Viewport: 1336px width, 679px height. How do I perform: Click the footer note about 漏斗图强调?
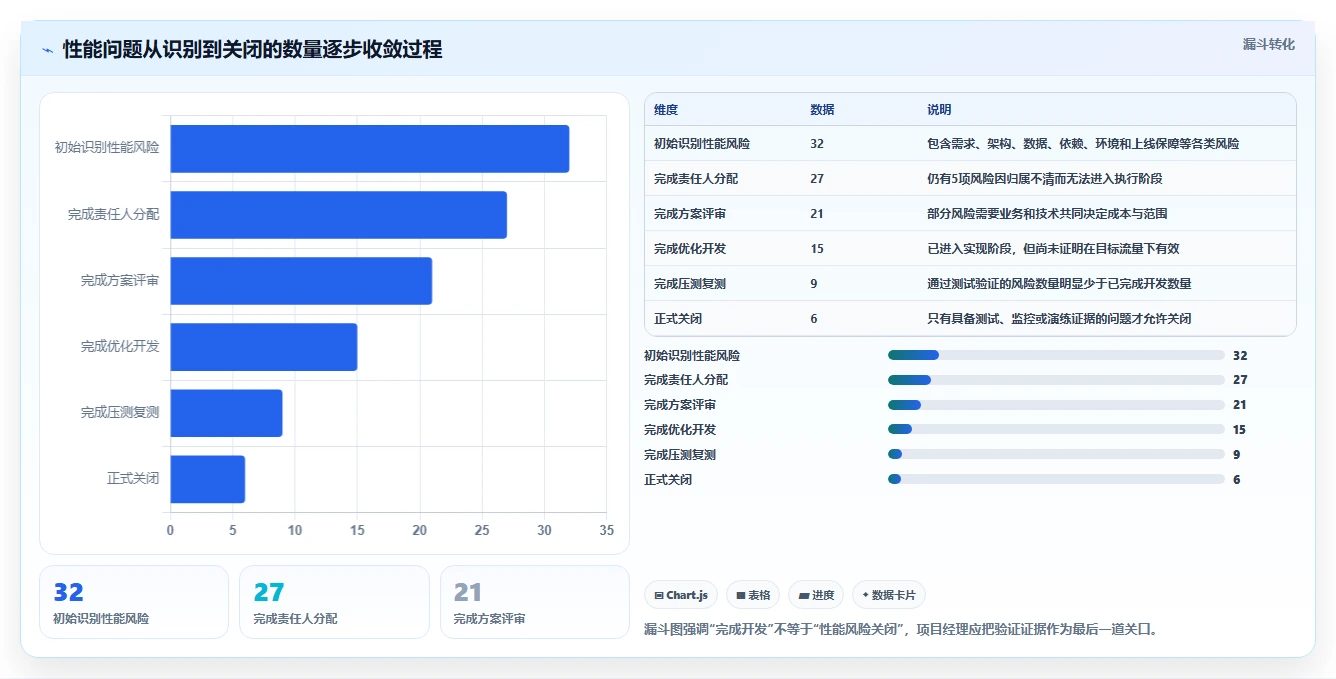pos(900,630)
